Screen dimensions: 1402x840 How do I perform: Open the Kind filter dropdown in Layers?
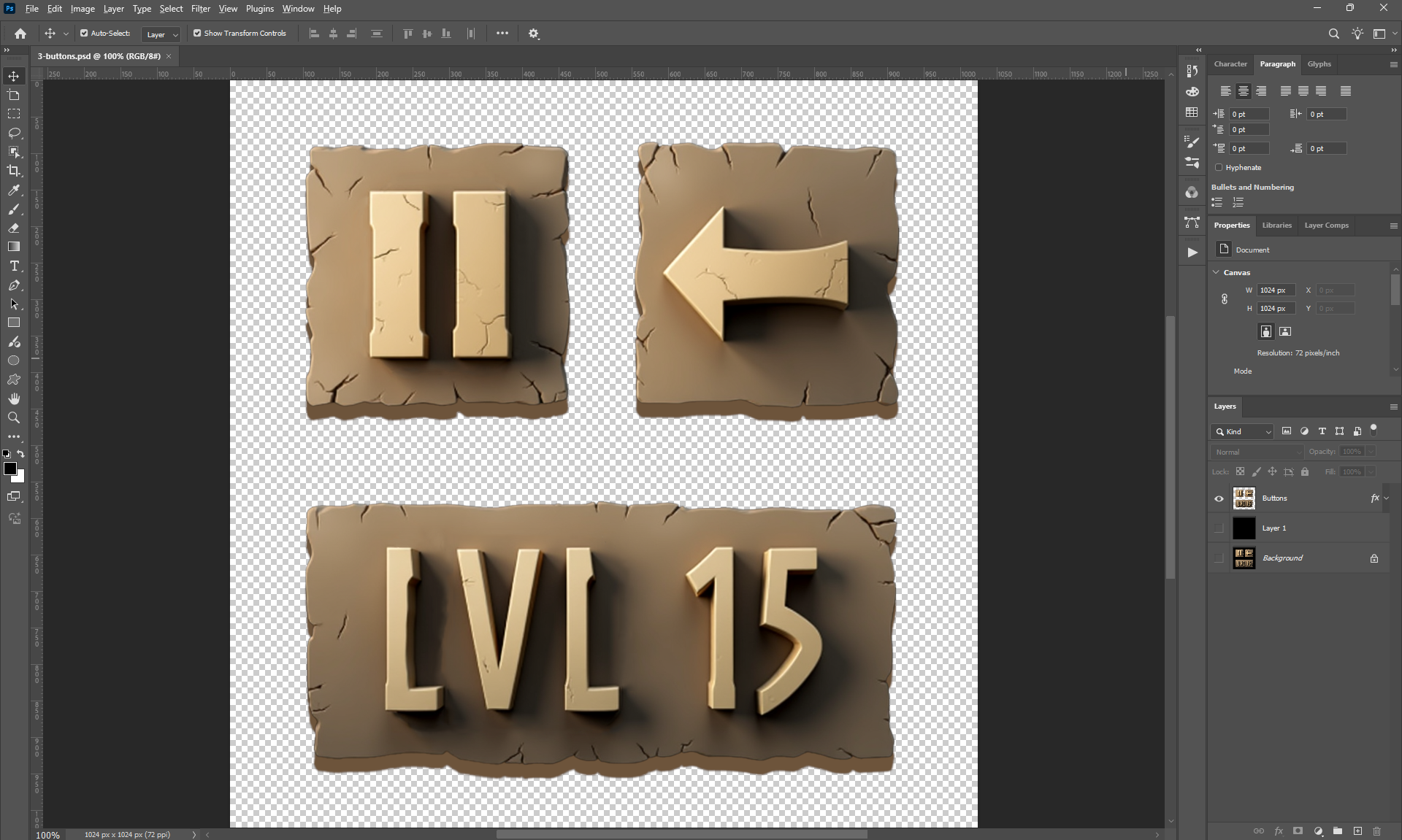click(x=1243, y=431)
